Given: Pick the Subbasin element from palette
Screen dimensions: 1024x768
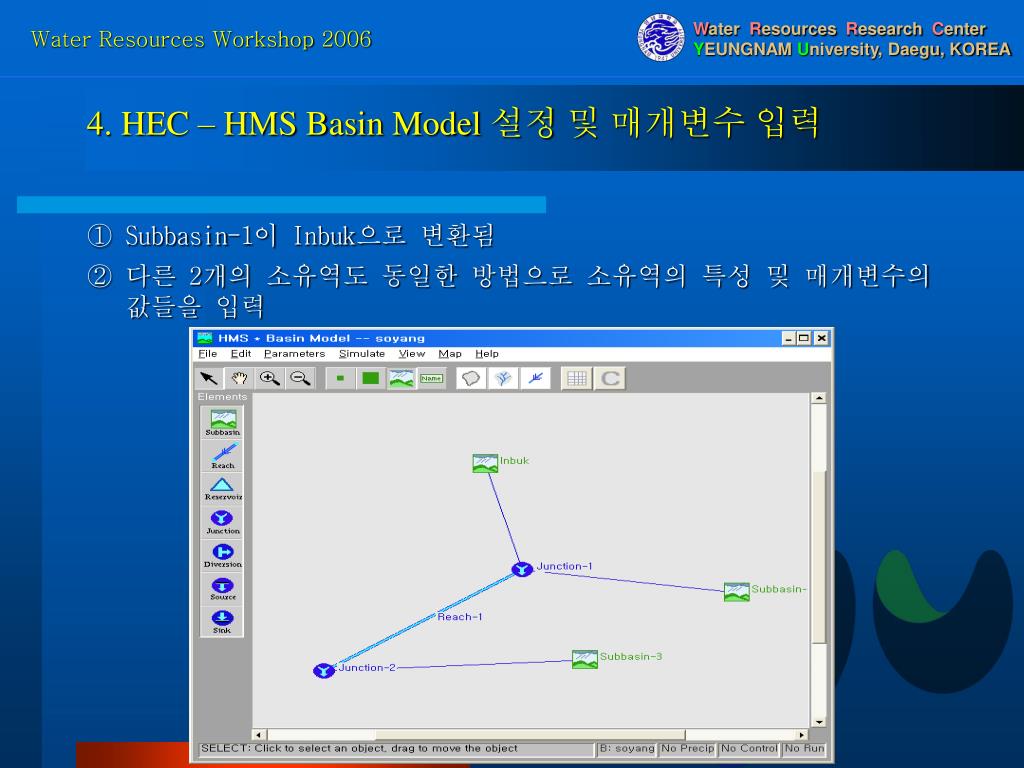Looking at the screenshot, I should pos(222,423).
